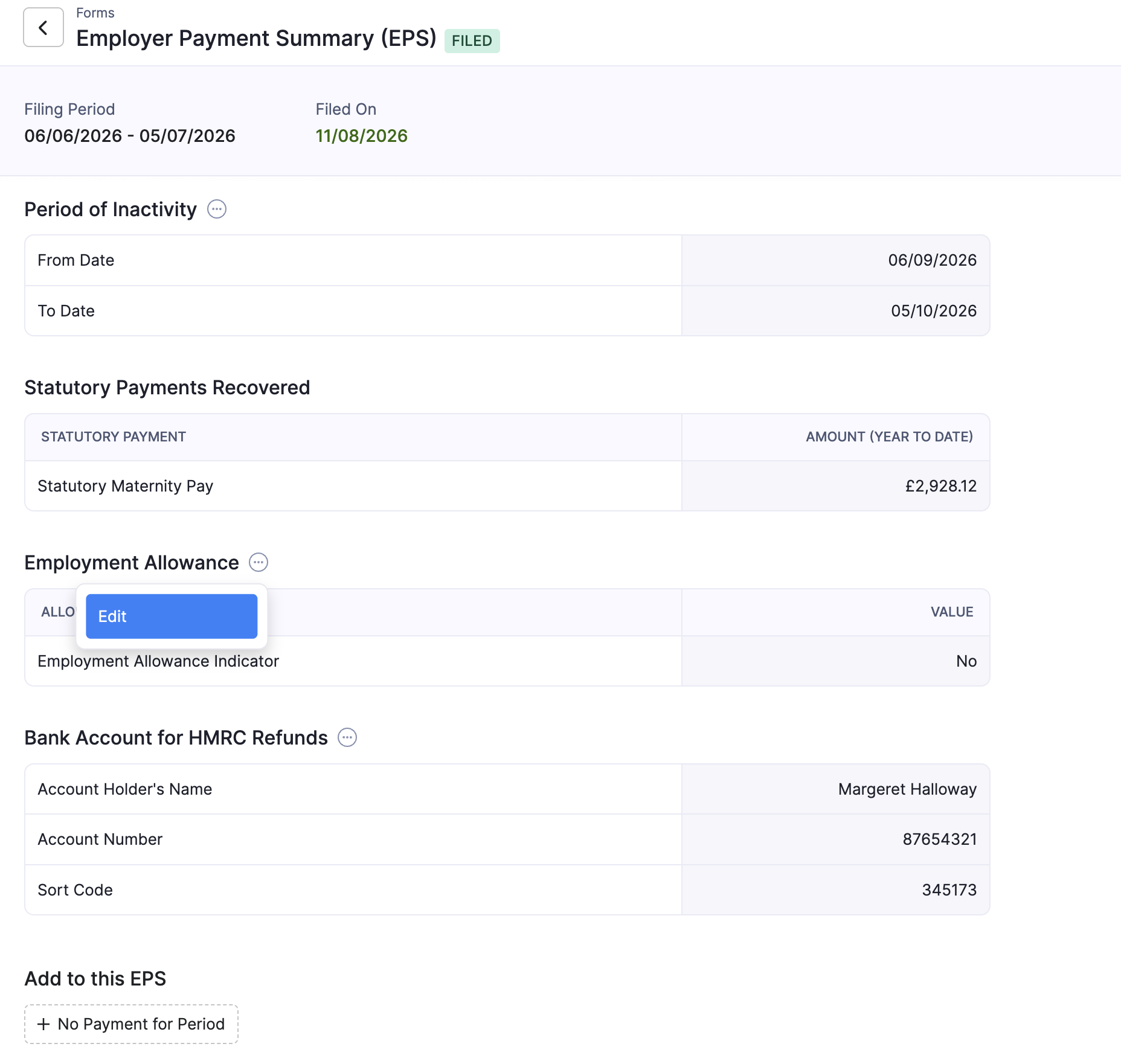Open the Employment Allowance more options icon

tap(259, 562)
